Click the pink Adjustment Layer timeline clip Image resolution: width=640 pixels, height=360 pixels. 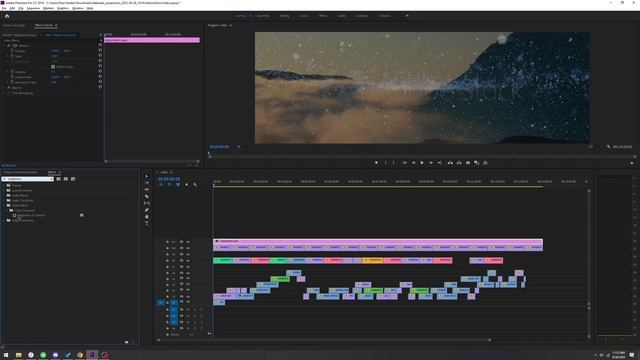tap(378, 241)
